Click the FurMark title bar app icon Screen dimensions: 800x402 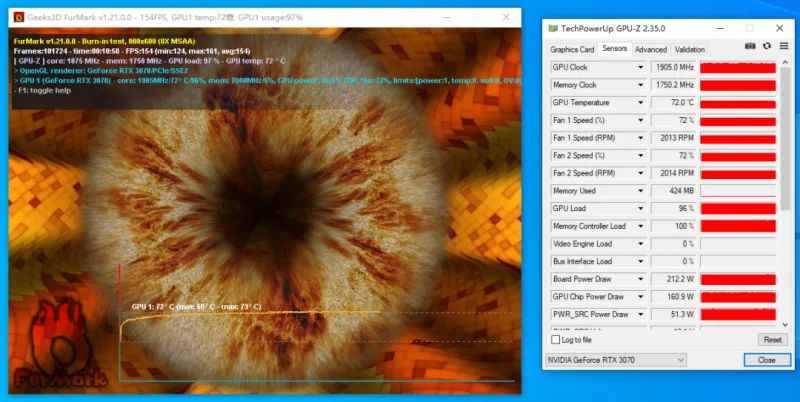point(19,17)
